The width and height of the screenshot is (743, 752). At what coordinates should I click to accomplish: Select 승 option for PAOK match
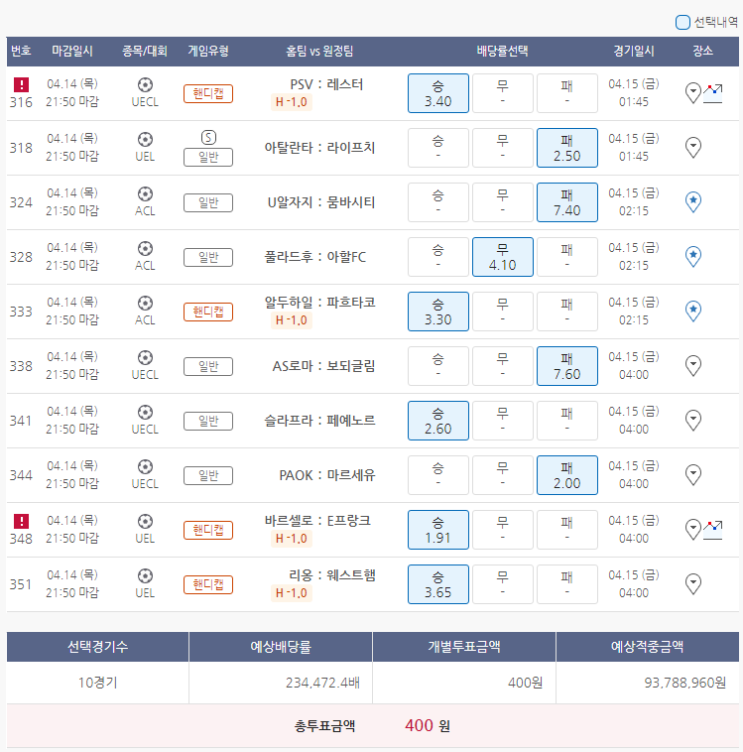(438, 475)
